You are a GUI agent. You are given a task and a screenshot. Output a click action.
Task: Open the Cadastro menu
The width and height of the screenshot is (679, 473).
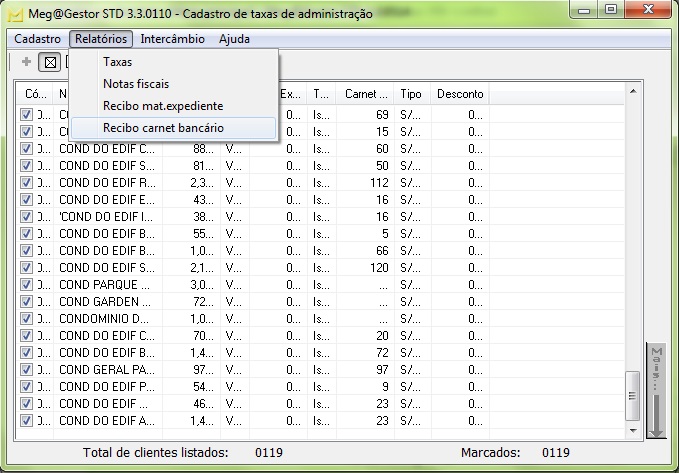(x=37, y=39)
